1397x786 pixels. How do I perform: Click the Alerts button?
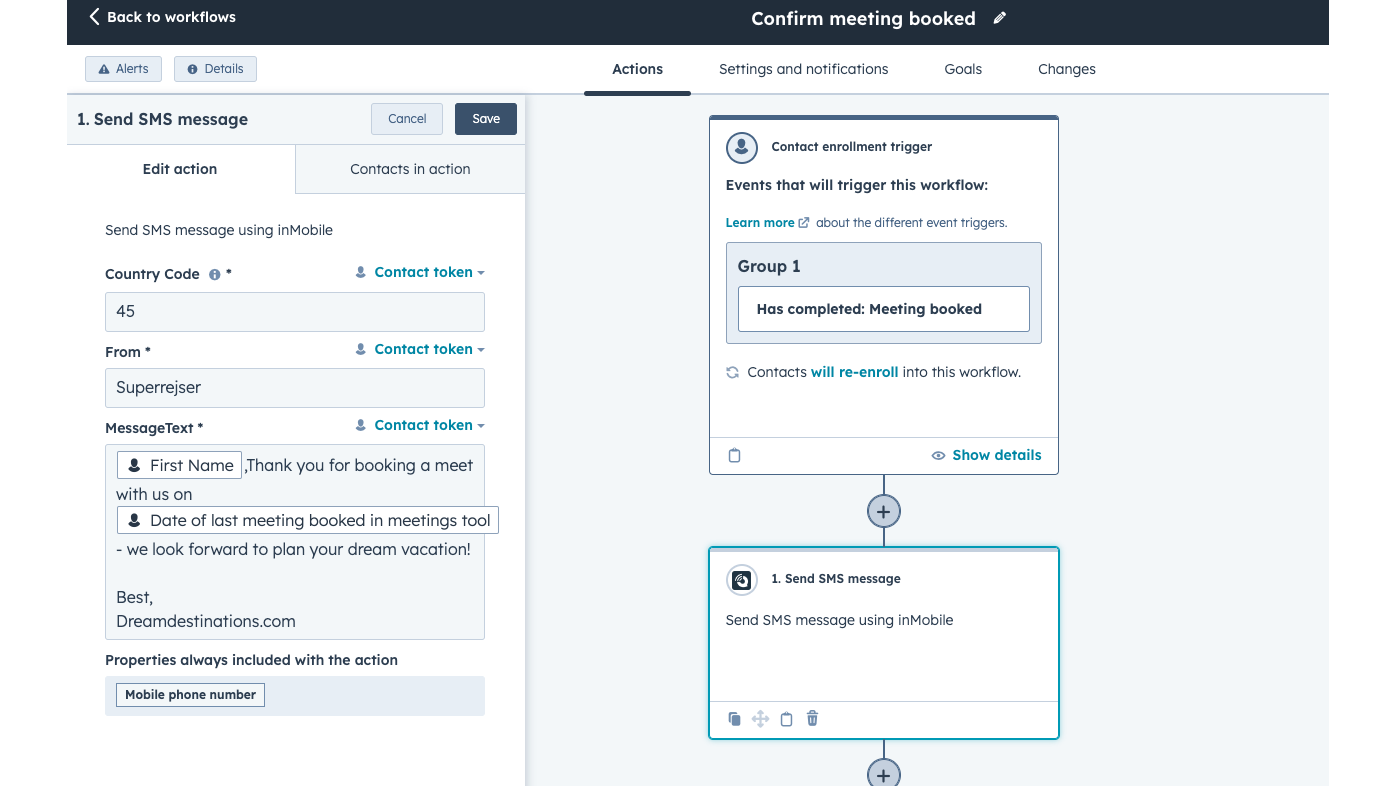(x=123, y=69)
